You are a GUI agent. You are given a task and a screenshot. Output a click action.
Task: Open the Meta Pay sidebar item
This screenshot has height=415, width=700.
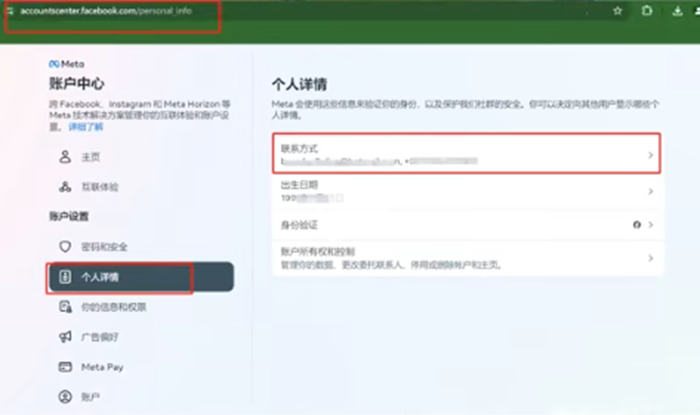(x=141, y=367)
